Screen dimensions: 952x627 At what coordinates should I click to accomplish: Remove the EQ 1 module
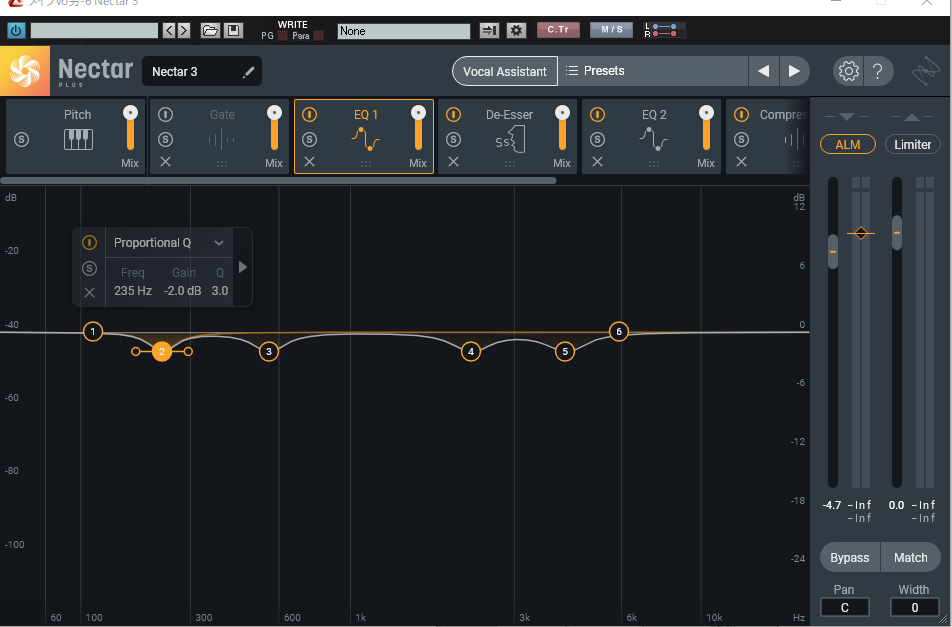tap(309, 161)
